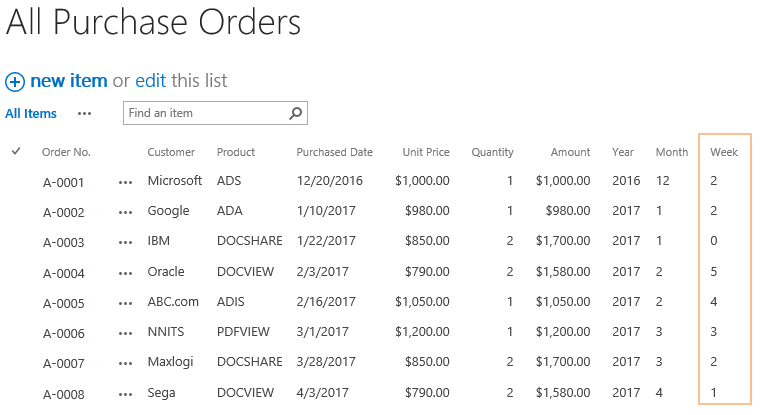Viewport: 762px width, 415px height.
Task: Open ellipsis menu for order A-0008
Action: (125, 395)
